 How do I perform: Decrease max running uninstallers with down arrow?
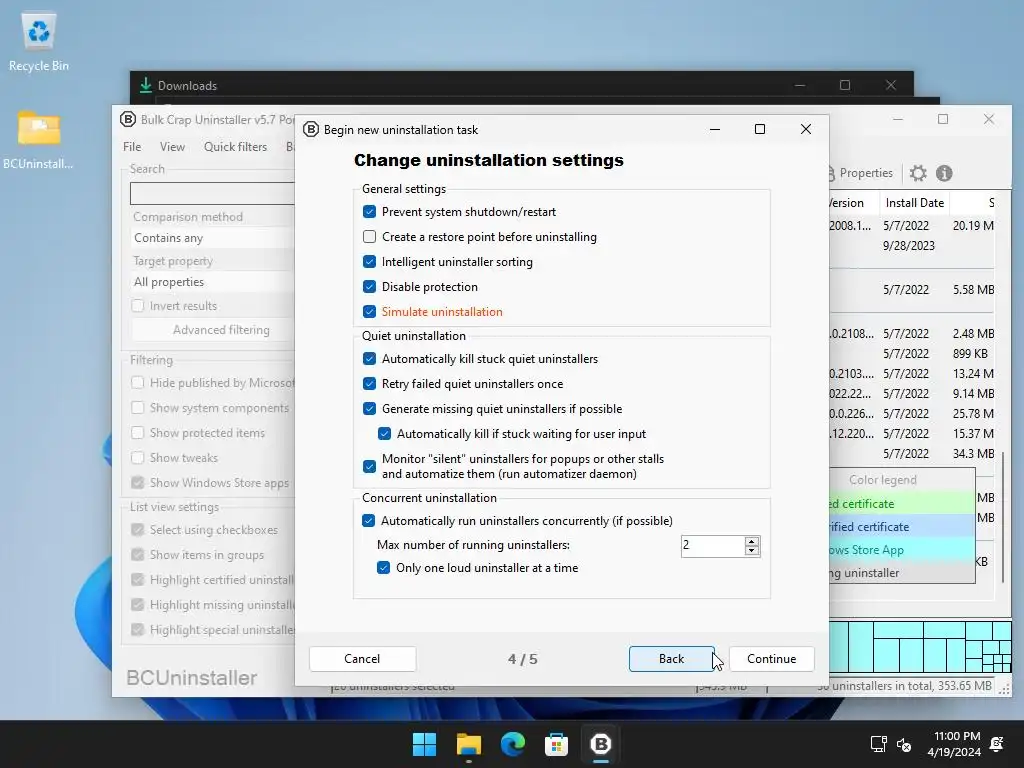click(752, 551)
